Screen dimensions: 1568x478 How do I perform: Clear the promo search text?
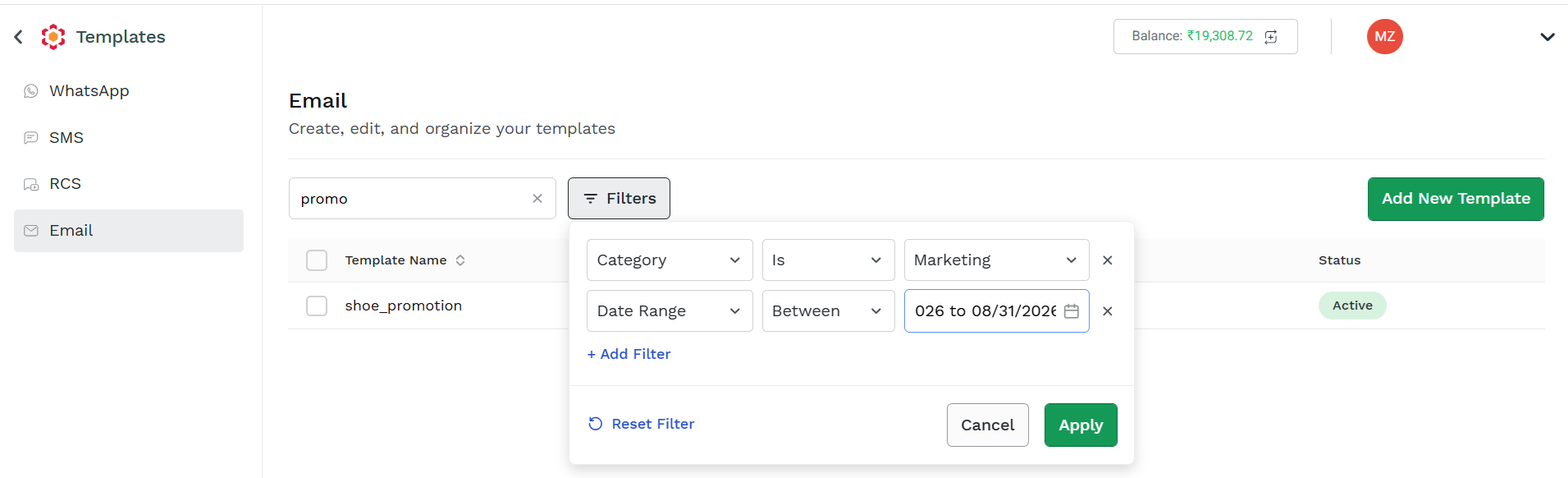(x=537, y=199)
